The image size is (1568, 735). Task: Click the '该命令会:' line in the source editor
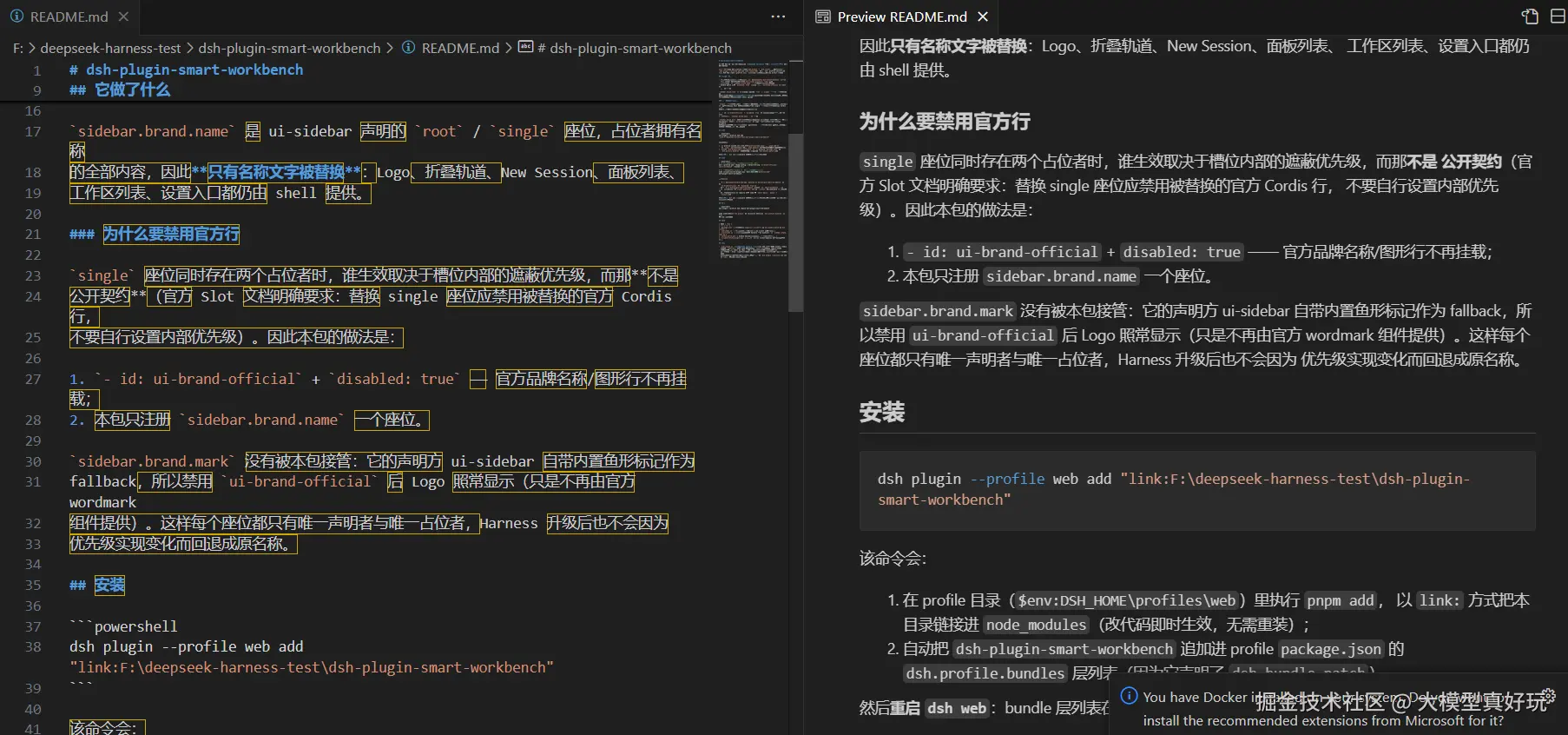(x=108, y=728)
